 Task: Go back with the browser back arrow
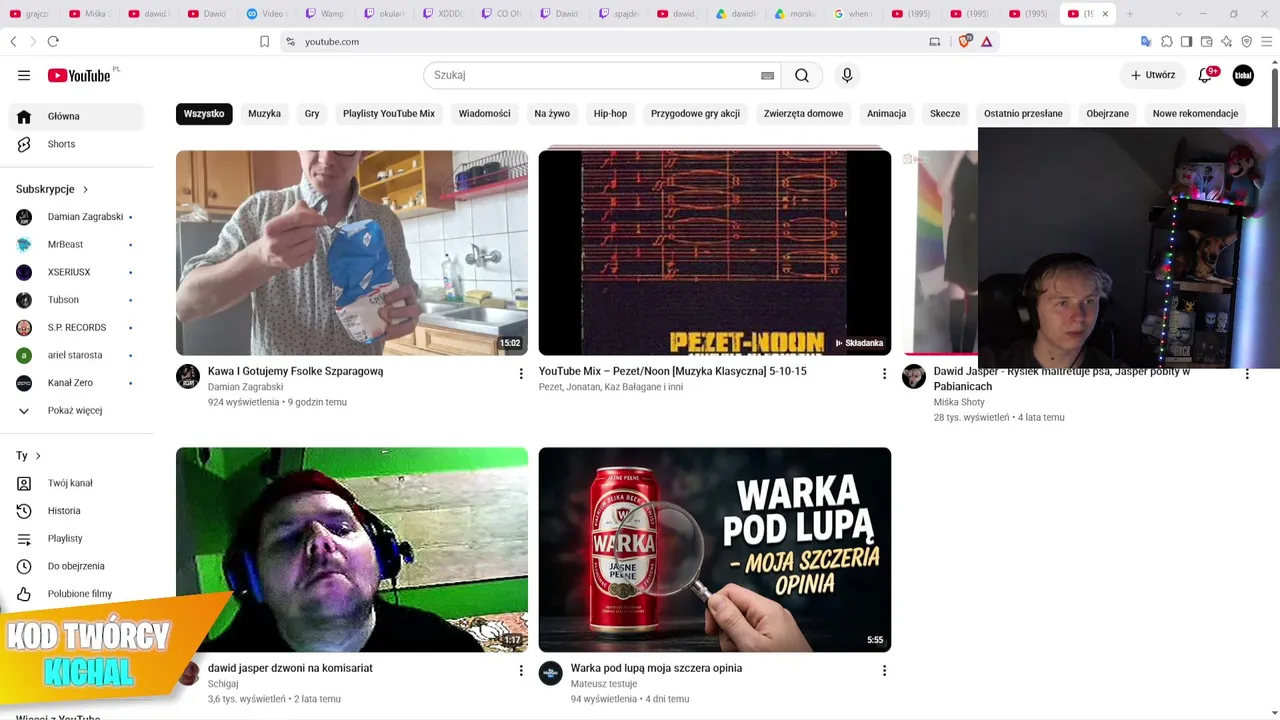13,41
